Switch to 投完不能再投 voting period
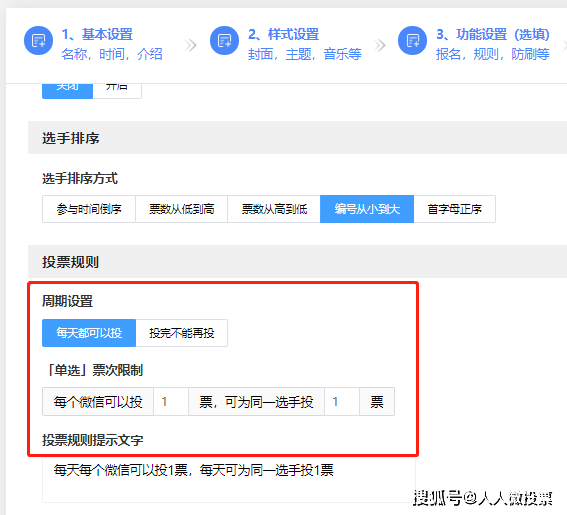This screenshot has width=567, height=515. (182, 333)
